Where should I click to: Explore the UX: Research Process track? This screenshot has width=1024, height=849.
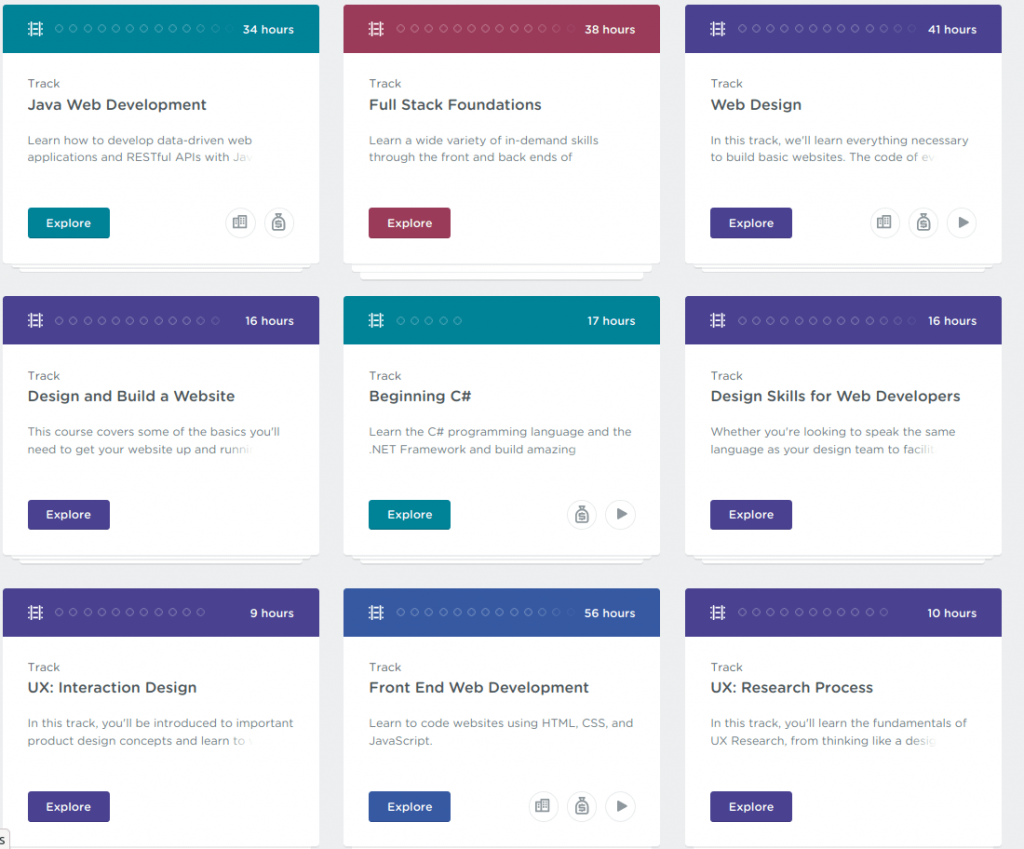tap(751, 807)
